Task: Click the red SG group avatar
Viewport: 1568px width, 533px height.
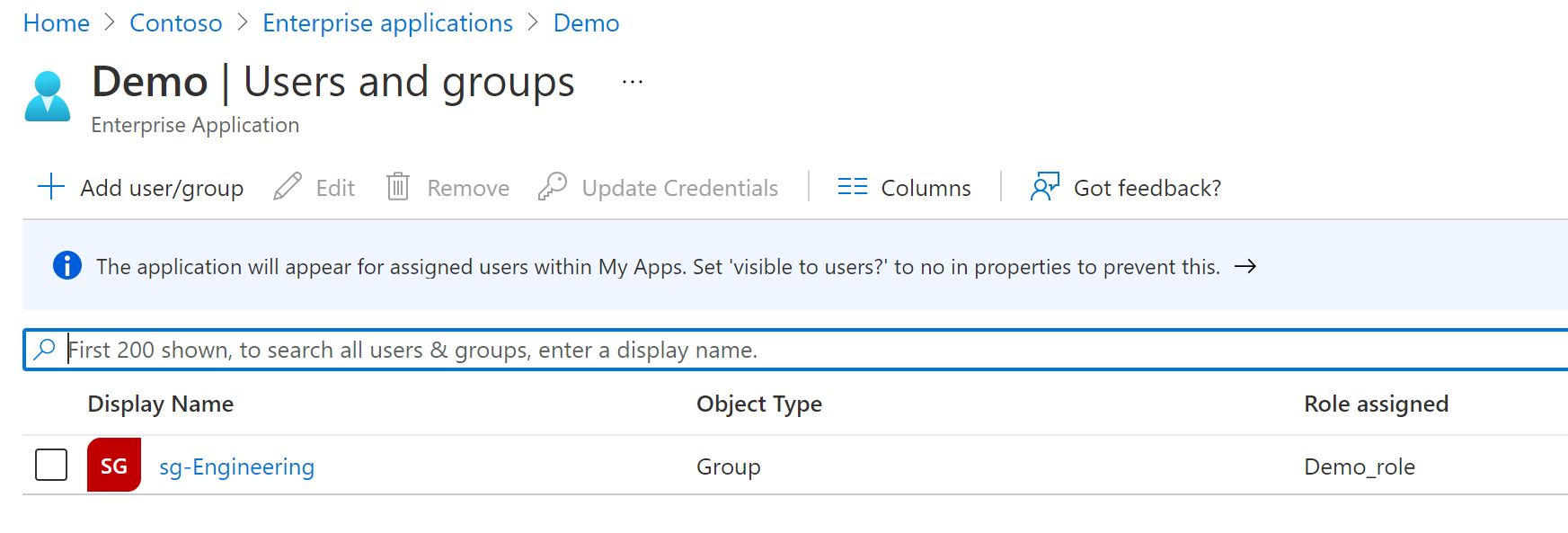Action: tap(114, 466)
